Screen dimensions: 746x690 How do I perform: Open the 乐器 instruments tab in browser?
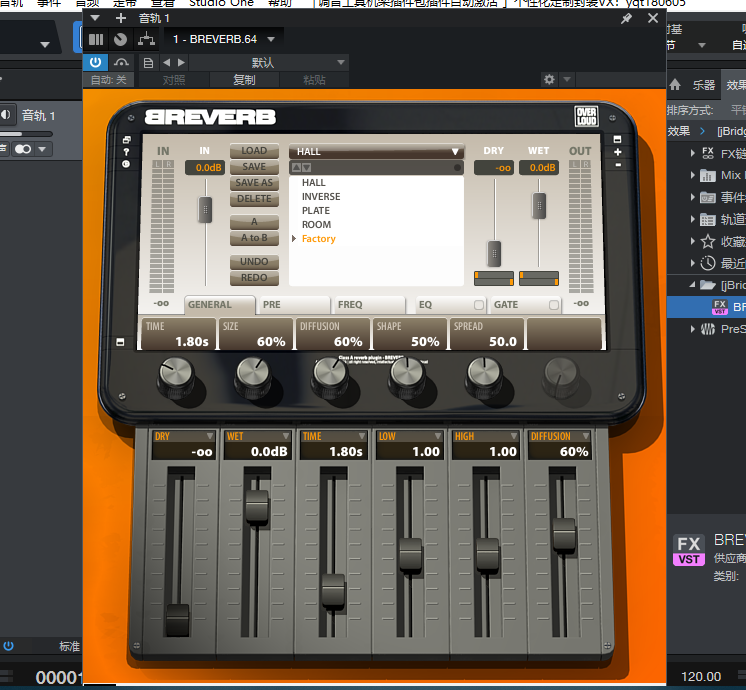tap(704, 85)
